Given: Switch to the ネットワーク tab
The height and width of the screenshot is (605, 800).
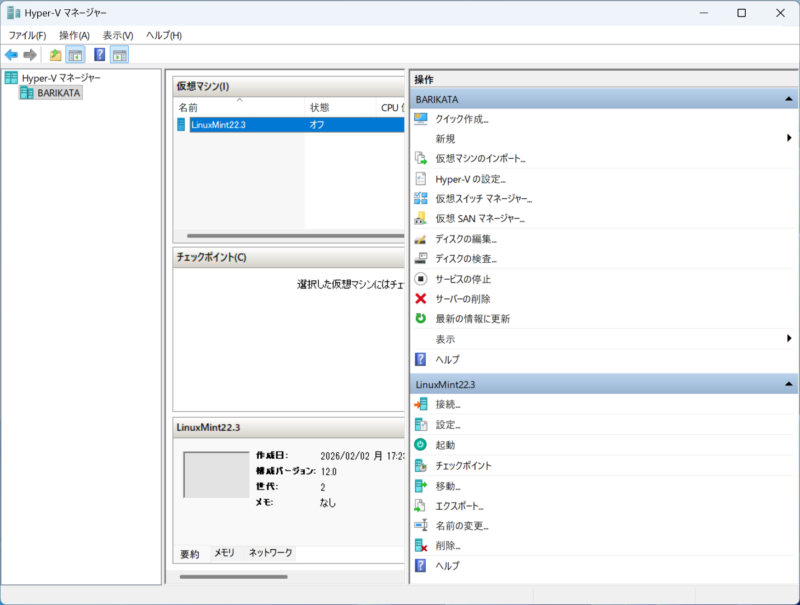Looking at the screenshot, I should [270, 553].
